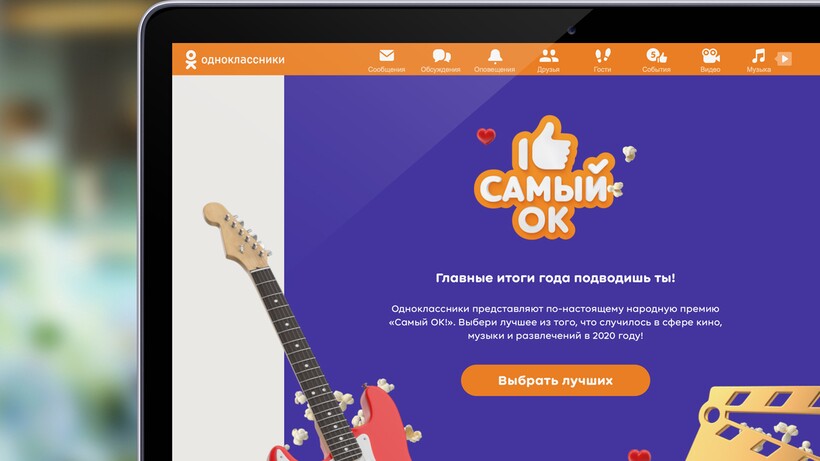
Task: Go to Друзья friends icon
Action: point(549,55)
